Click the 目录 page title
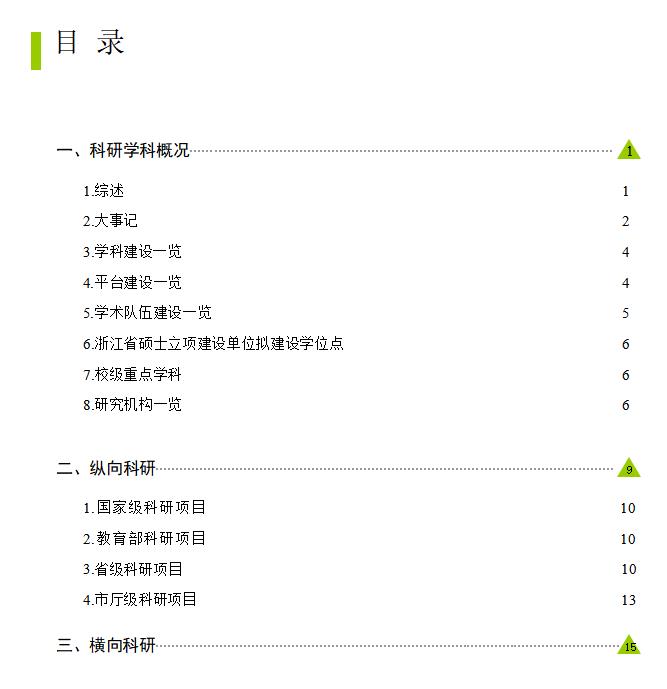The width and height of the screenshot is (667, 689). 90,43
